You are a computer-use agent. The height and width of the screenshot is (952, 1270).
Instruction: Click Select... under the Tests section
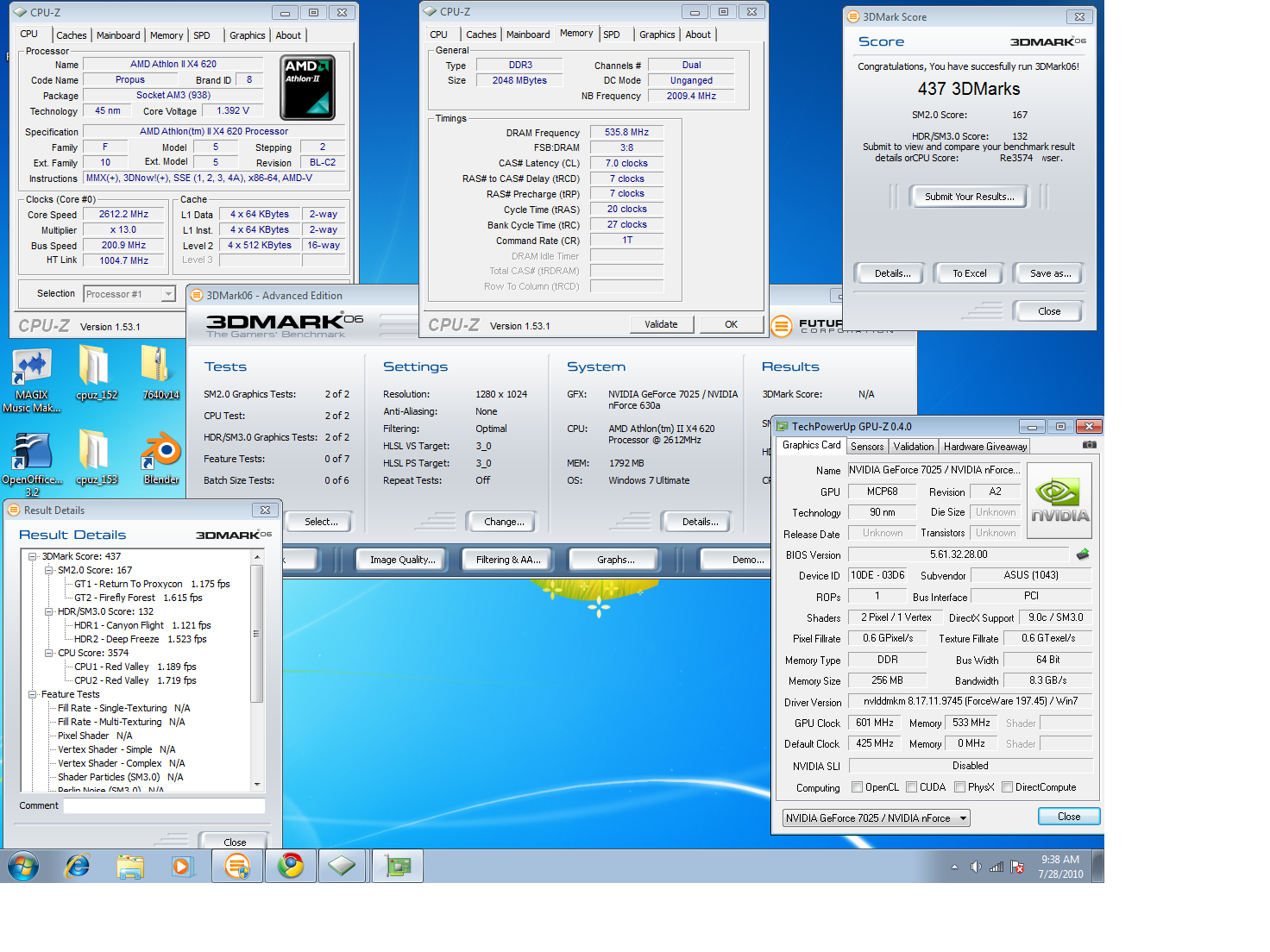[x=321, y=522]
